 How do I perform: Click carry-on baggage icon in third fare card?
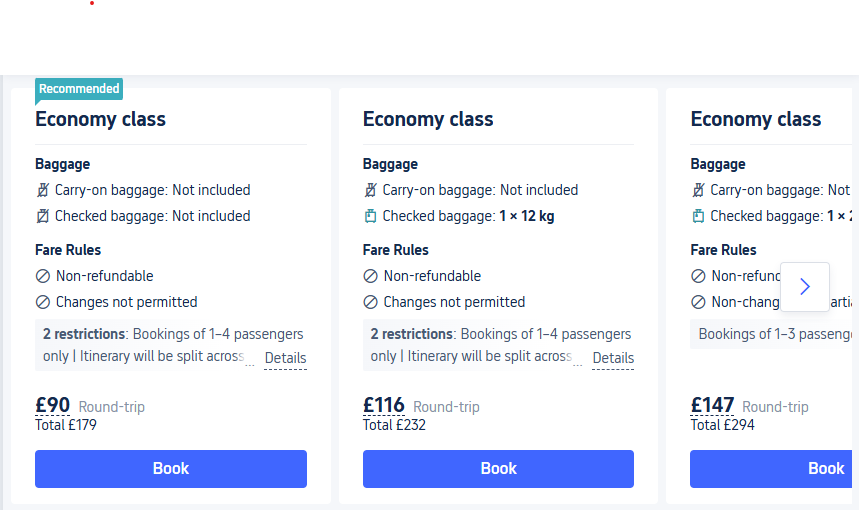click(x=698, y=190)
